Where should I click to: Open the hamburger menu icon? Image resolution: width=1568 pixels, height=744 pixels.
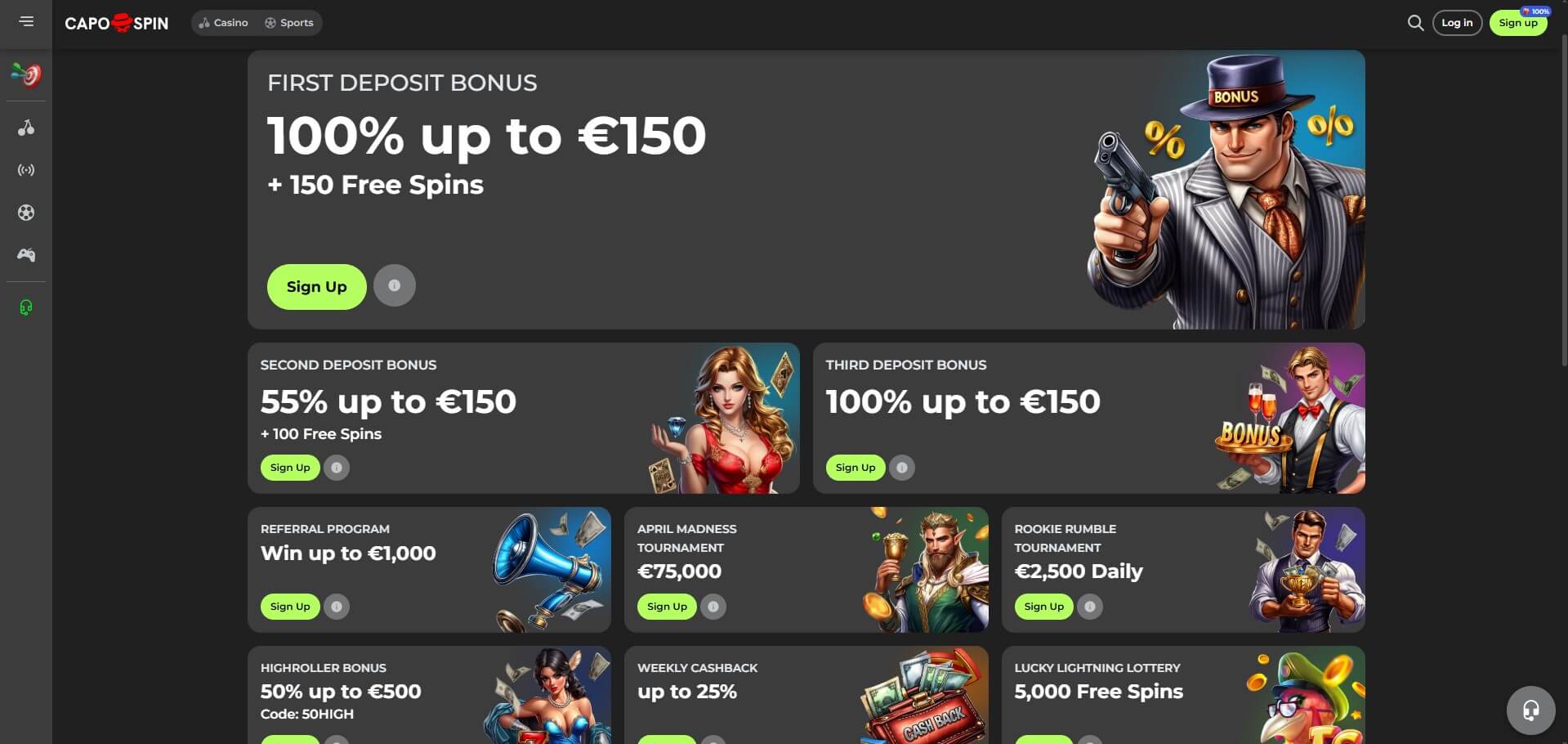click(x=27, y=21)
